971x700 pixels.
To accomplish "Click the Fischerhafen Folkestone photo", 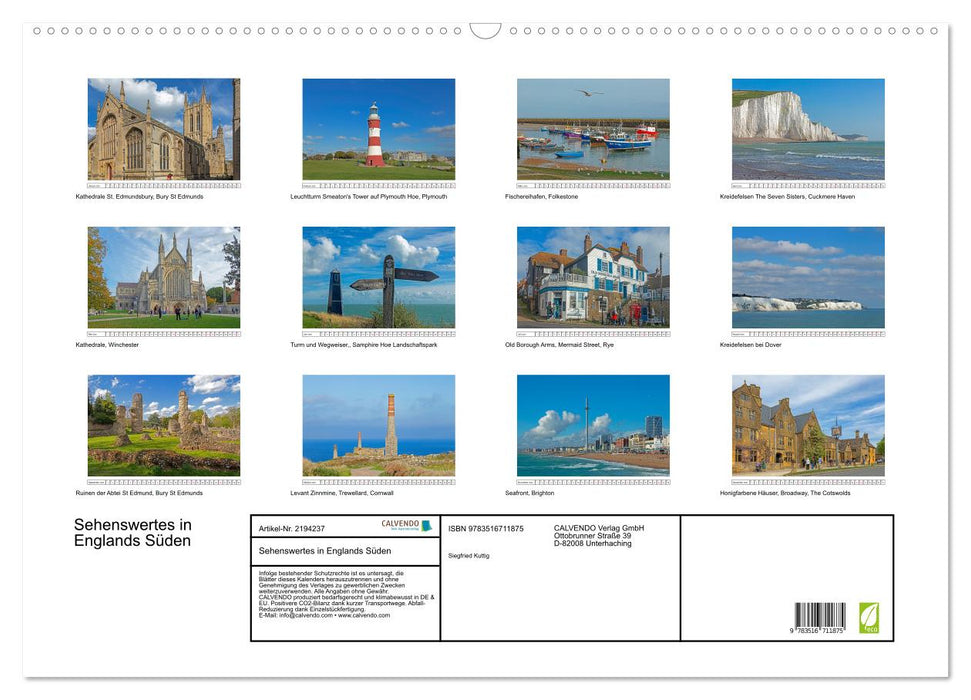I will (x=593, y=128).
